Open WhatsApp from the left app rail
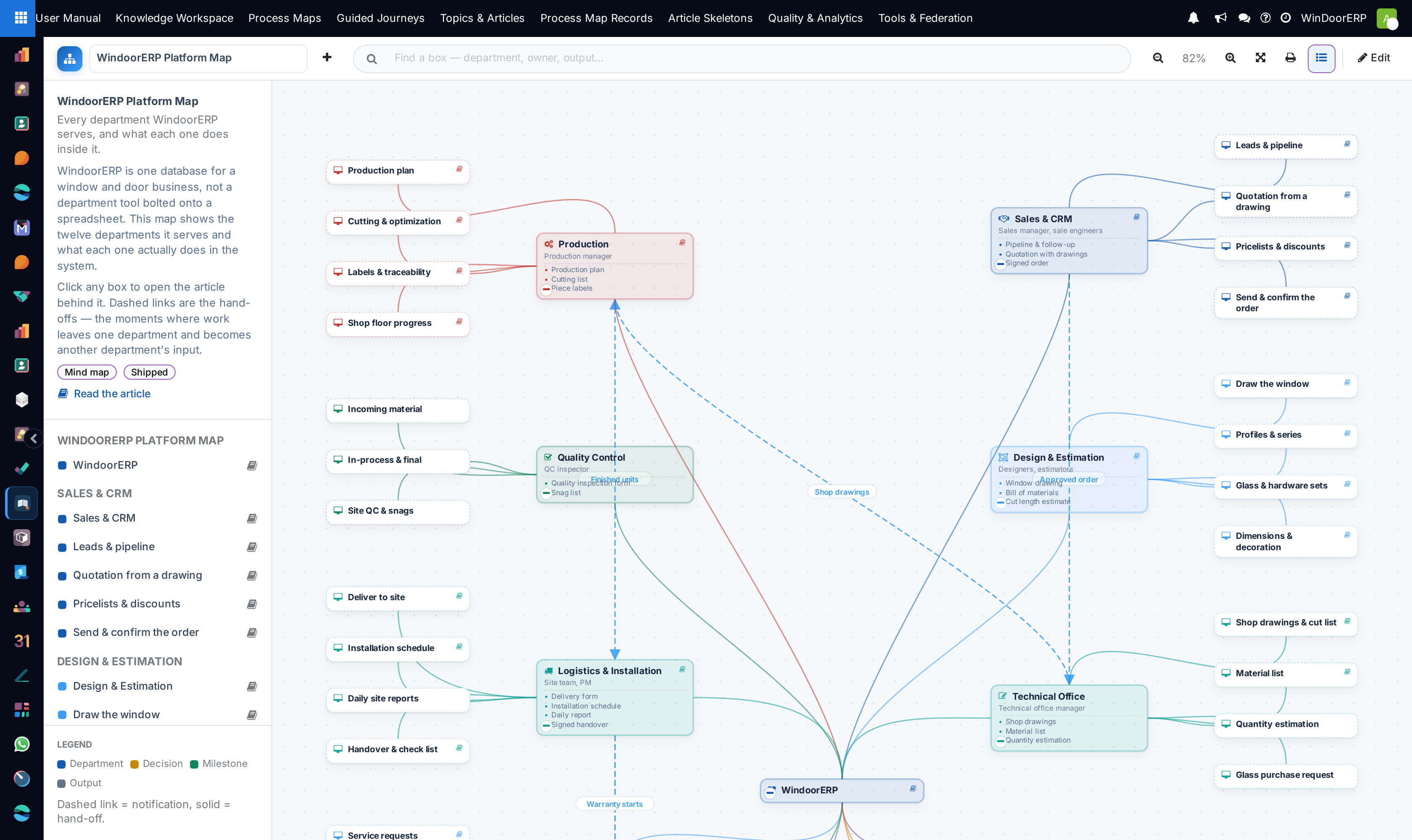Viewport: 1412px width, 840px height. click(x=21, y=744)
